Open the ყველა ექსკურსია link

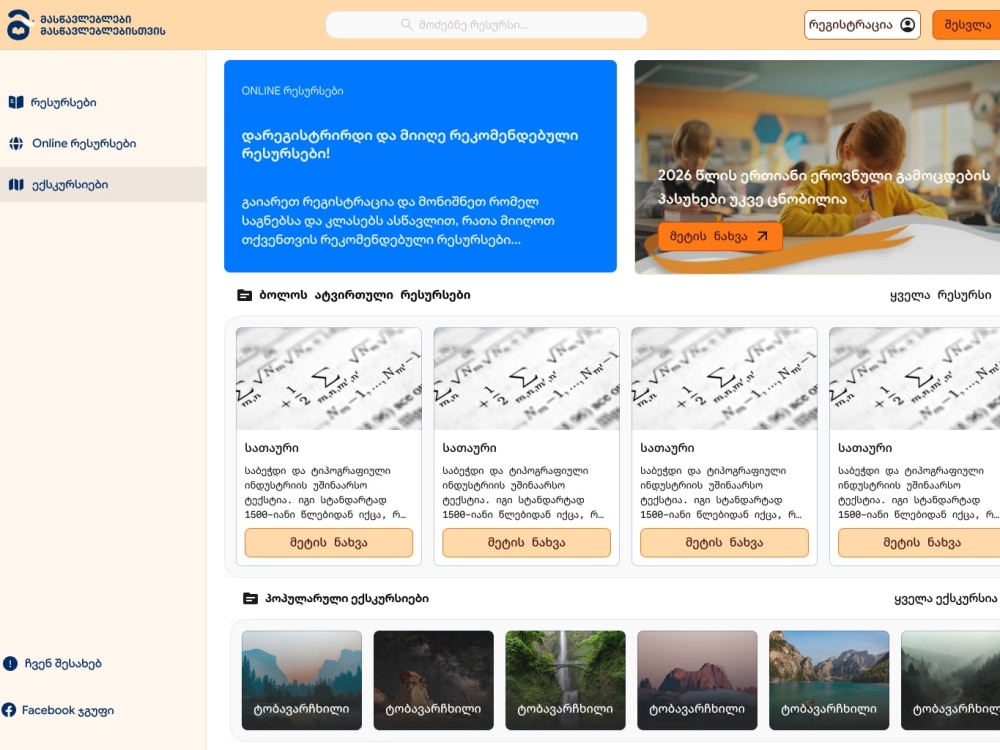945,599
